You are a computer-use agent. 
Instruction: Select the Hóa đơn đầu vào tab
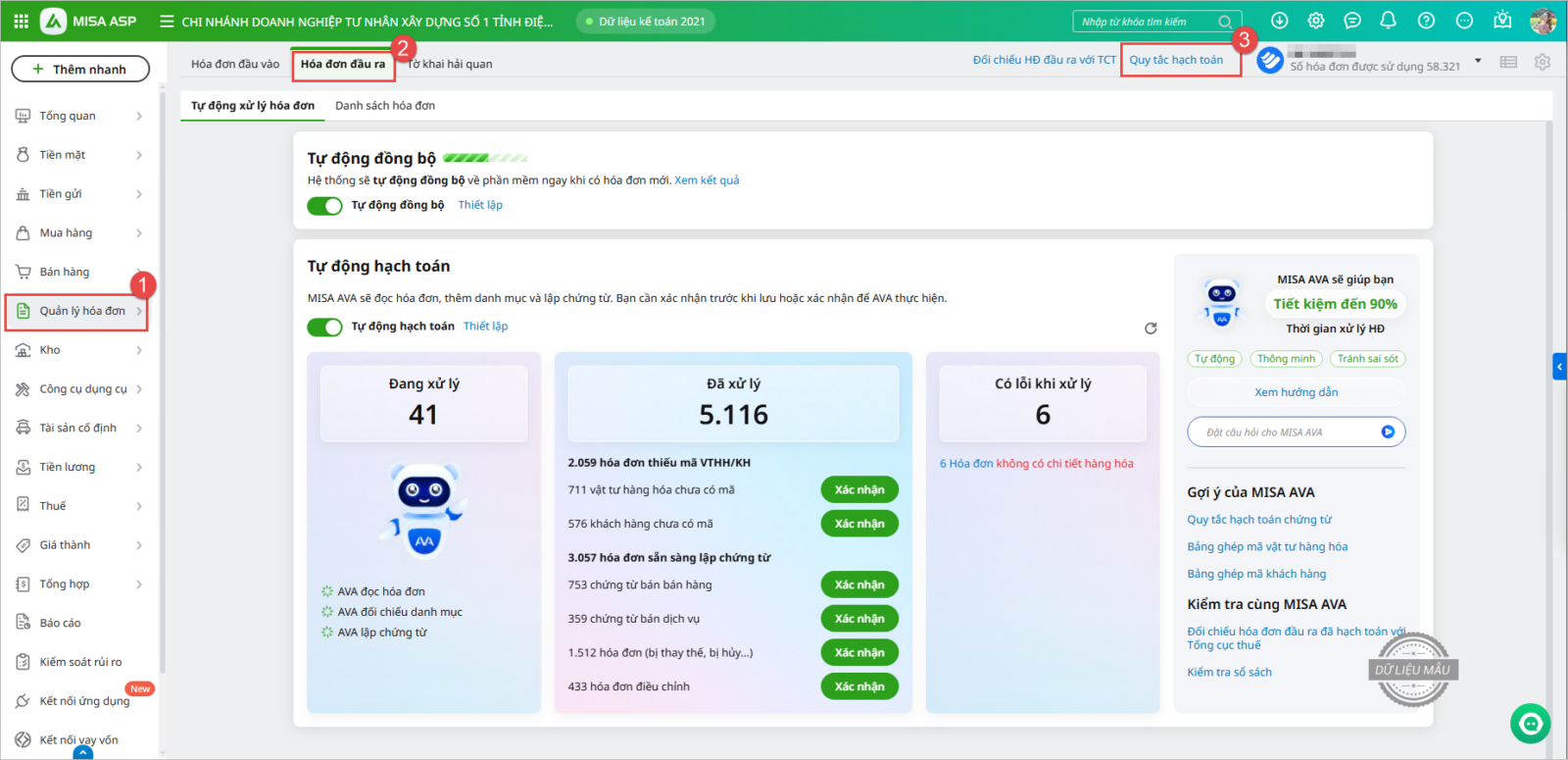tap(235, 64)
